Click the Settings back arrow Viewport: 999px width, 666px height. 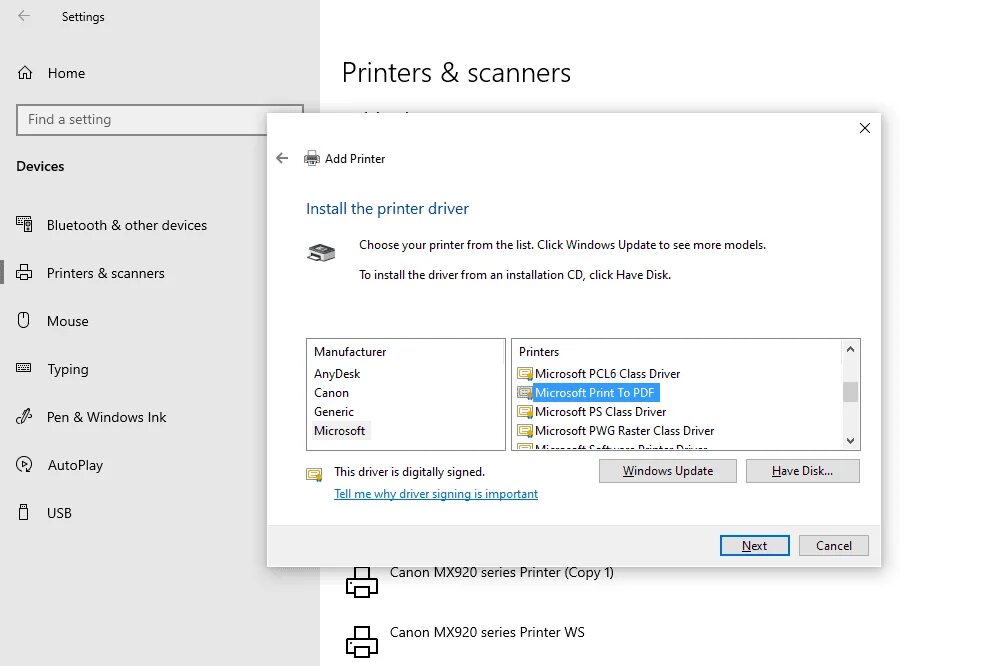pos(24,16)
